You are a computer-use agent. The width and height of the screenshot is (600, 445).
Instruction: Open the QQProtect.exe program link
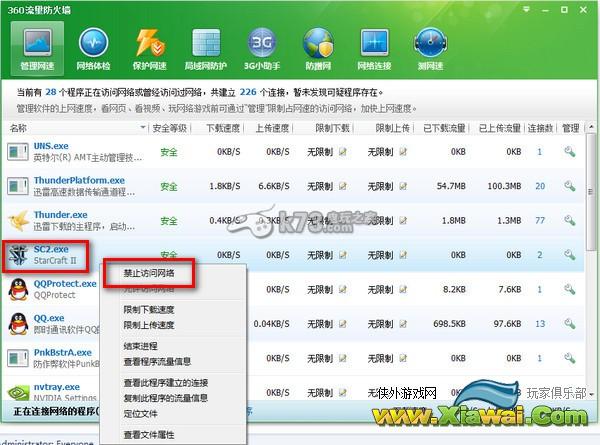click(x=65, y=284)
